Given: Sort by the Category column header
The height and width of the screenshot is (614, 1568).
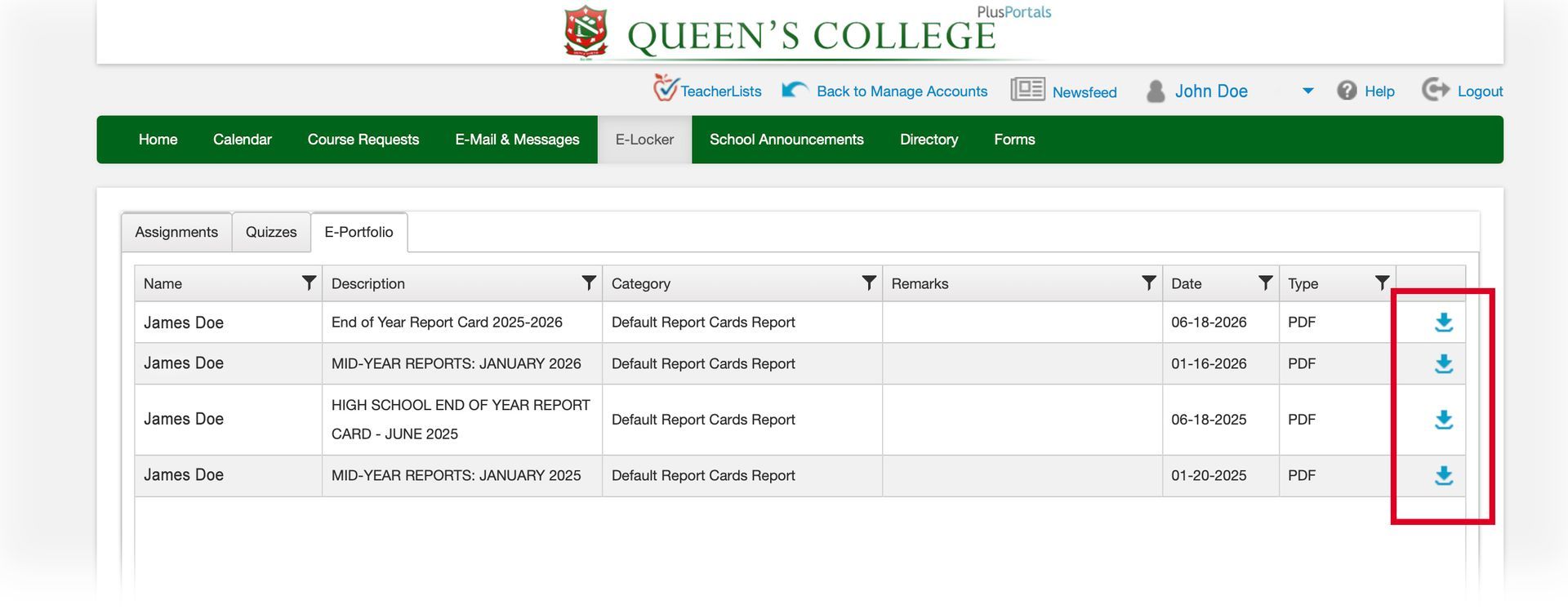Looking at the screenshot, I should point(640,283).
